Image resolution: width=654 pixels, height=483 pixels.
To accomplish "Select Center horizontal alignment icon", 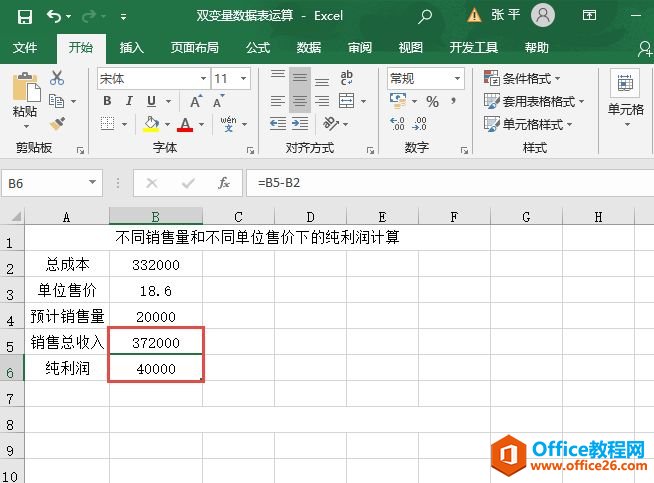I will [x=299, y=101].
